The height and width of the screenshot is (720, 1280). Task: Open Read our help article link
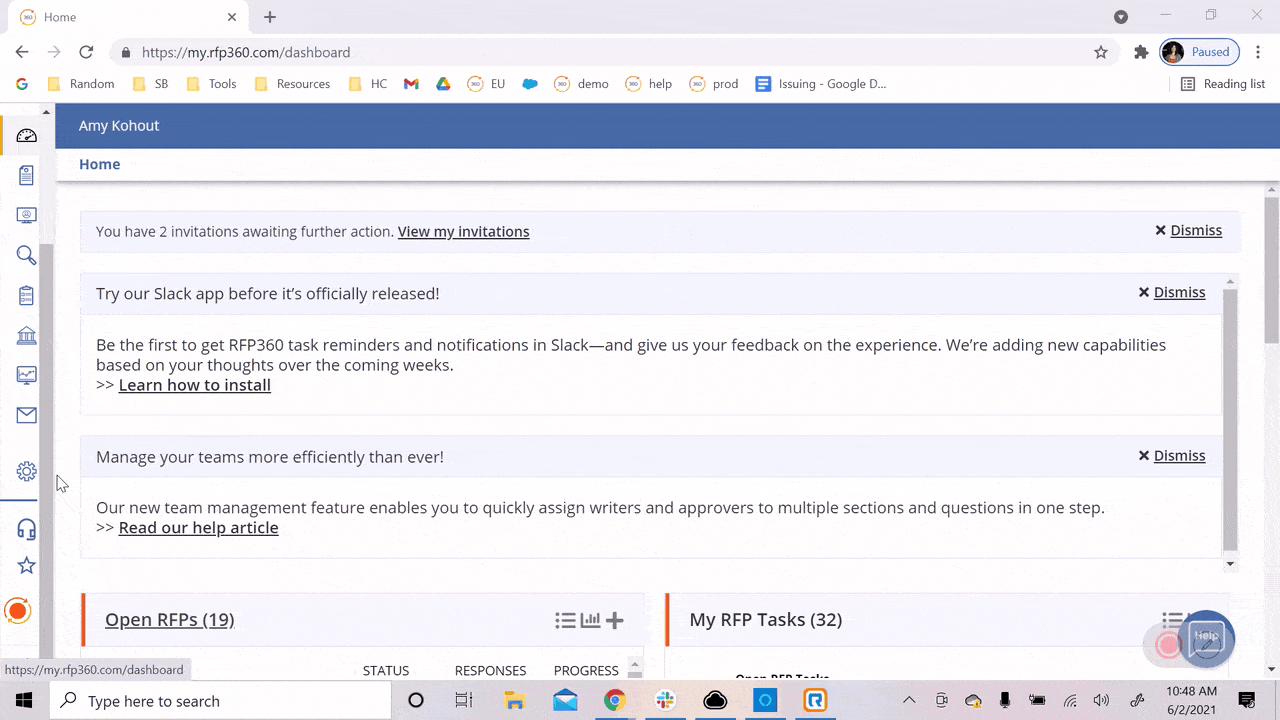pyautogui.click(x=199, y=528)
